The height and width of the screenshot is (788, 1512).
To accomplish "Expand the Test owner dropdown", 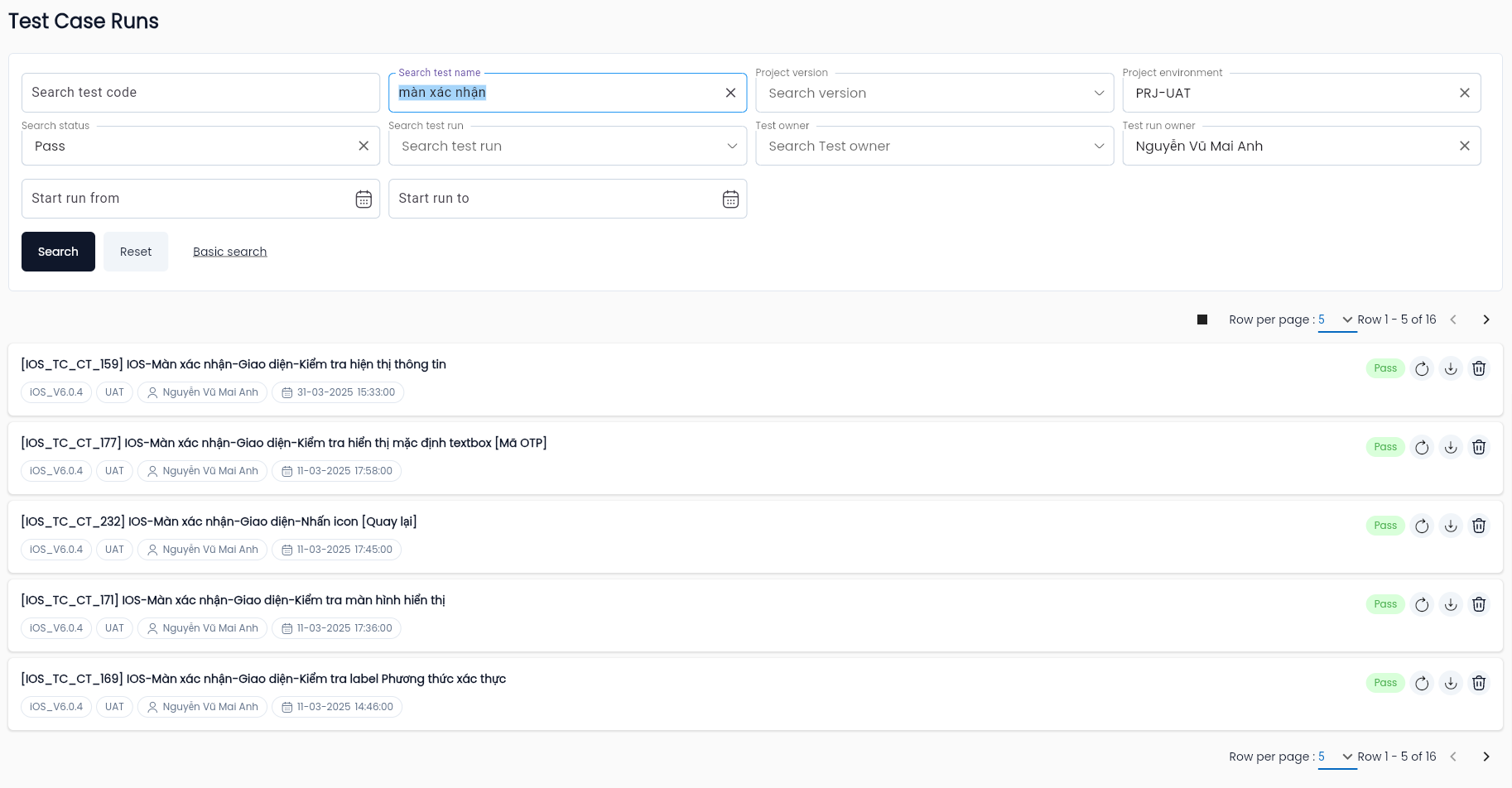I will (x=1099, y=146).
